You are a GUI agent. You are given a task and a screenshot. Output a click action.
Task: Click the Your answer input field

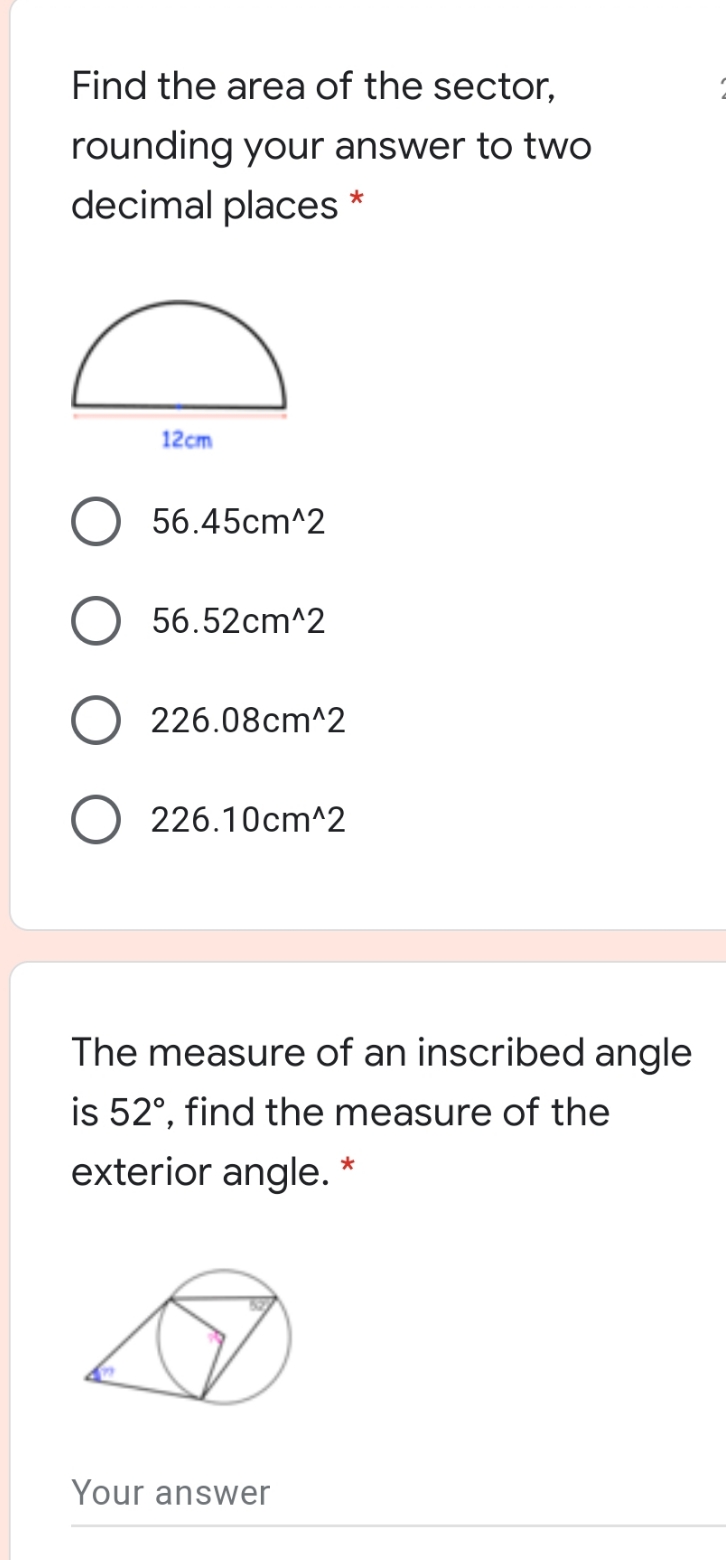300,1493
